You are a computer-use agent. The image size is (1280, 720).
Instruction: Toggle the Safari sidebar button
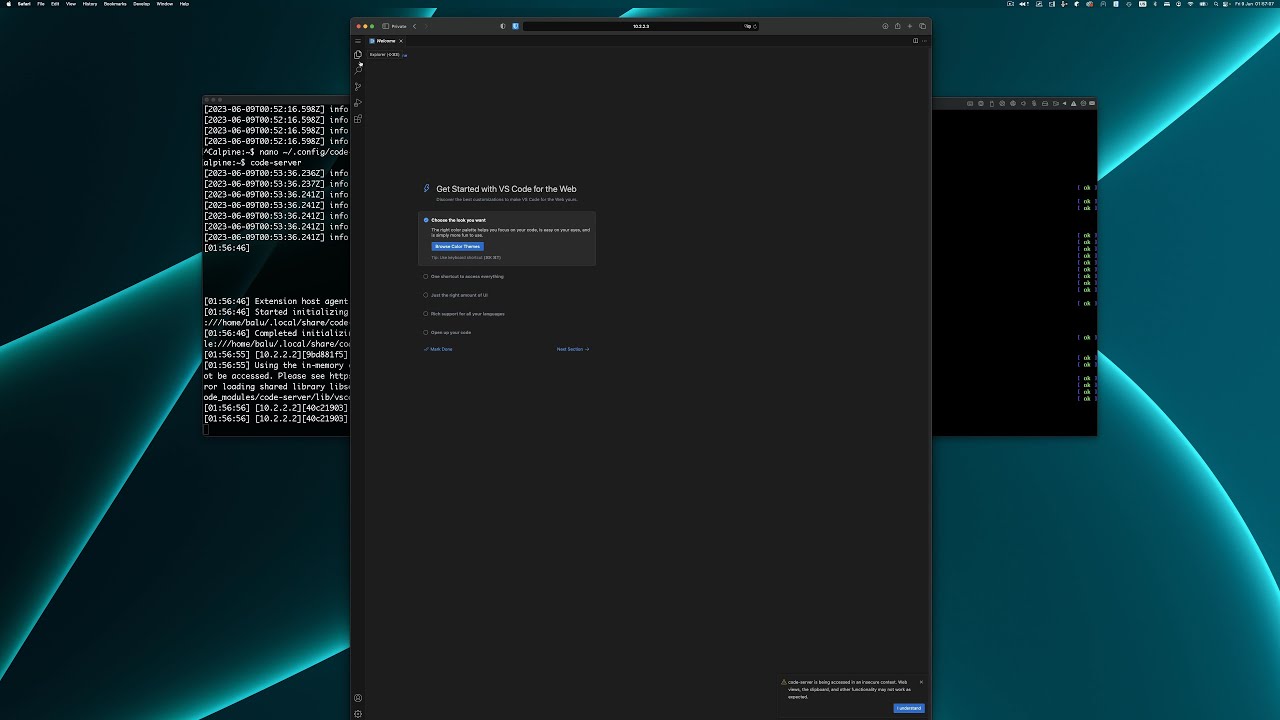(x=386, y=26)
